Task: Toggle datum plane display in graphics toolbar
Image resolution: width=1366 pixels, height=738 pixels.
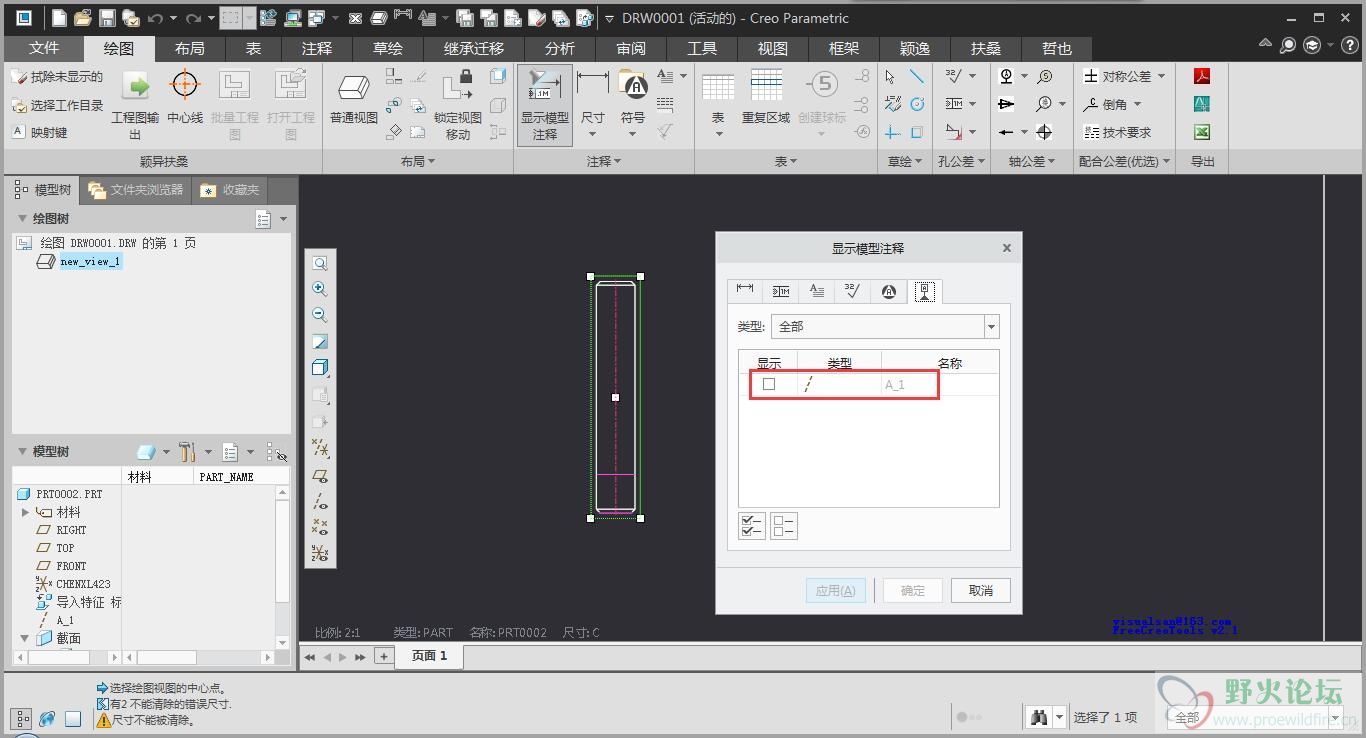Action: pos(320,475)
